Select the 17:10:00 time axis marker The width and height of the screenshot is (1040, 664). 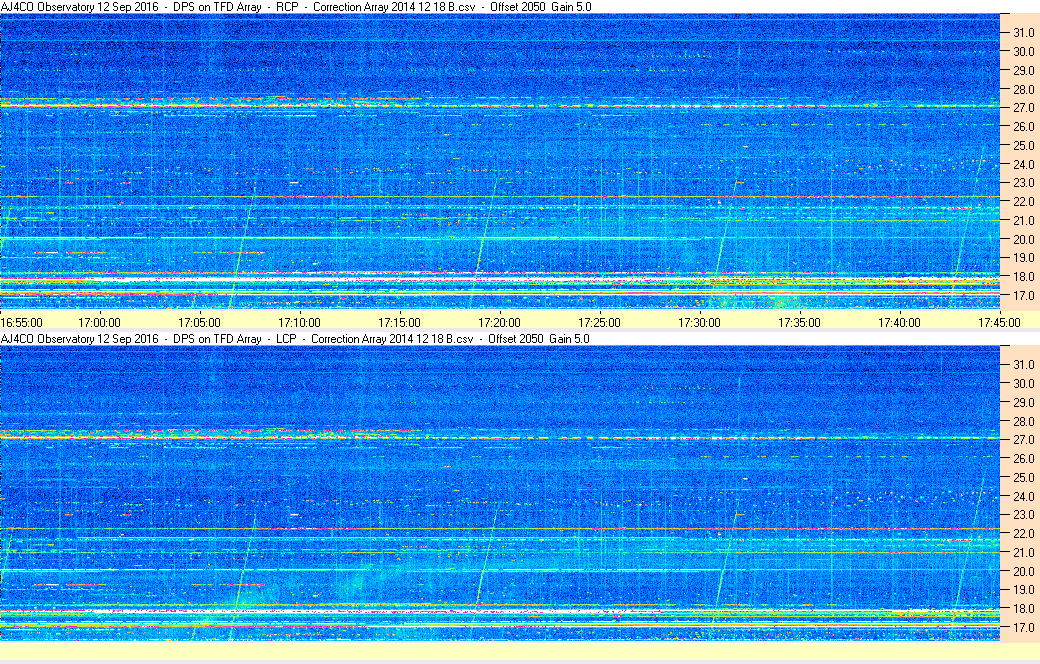[x=300, y=322]
